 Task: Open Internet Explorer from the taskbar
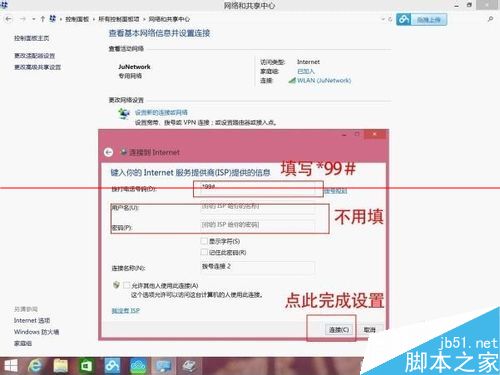[x=35, y=366]
